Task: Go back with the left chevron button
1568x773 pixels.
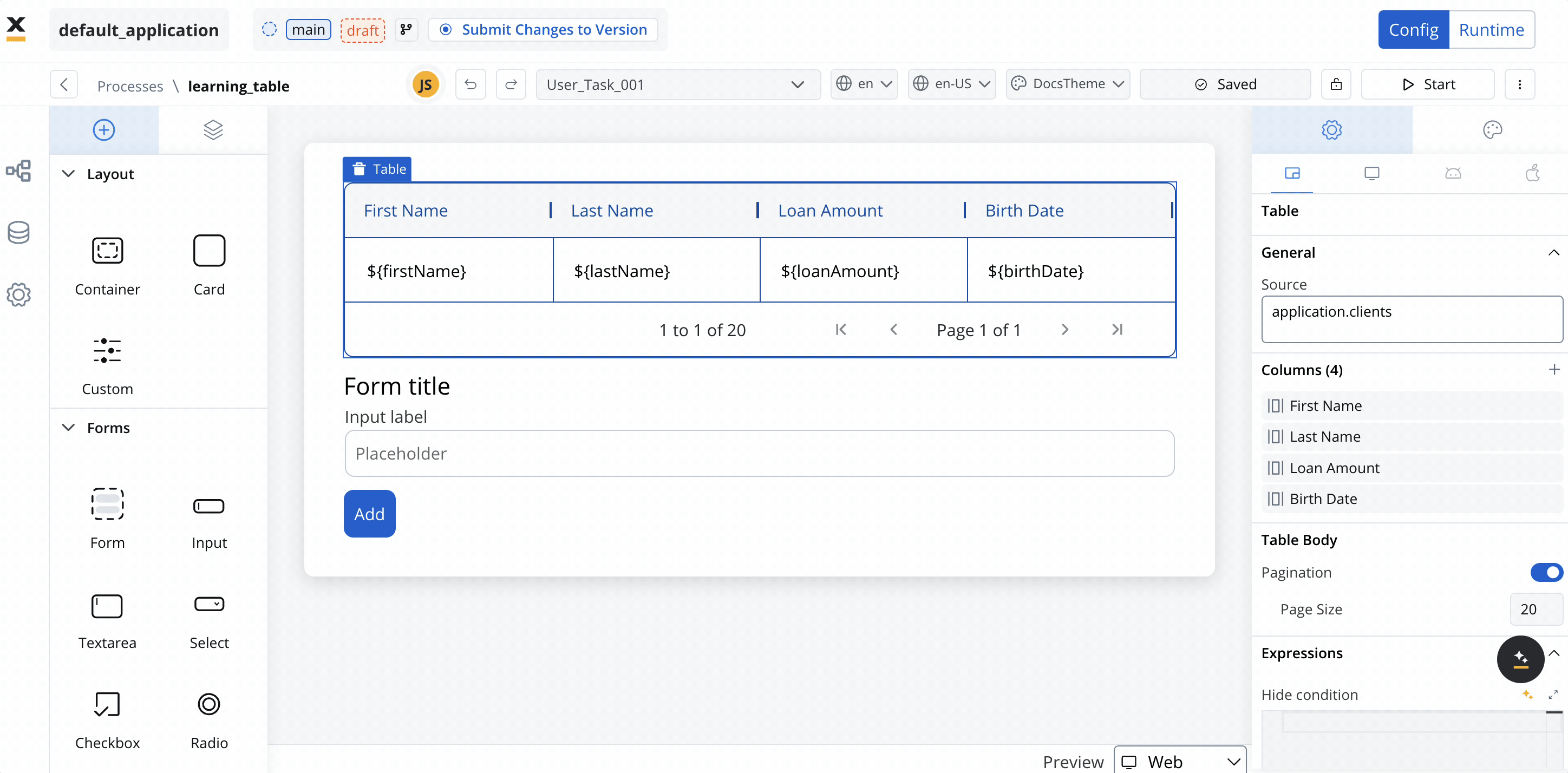Action: [64, 84]
